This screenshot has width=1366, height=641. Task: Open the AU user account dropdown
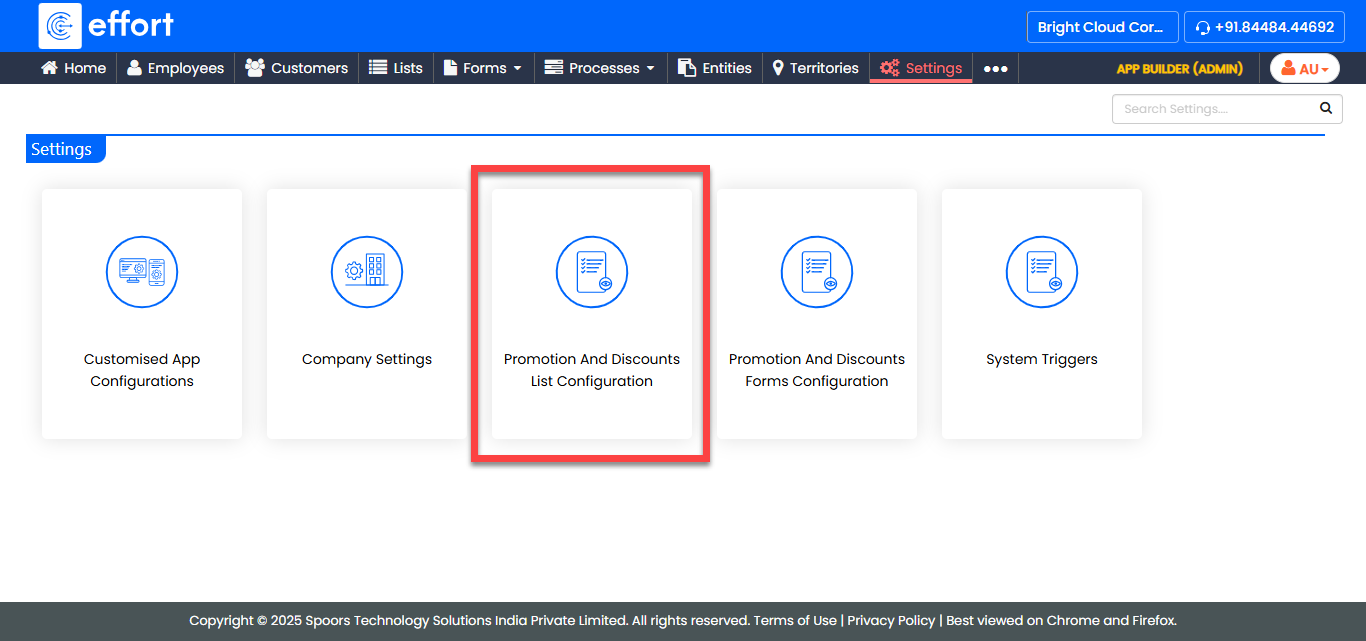point(1304,68)
